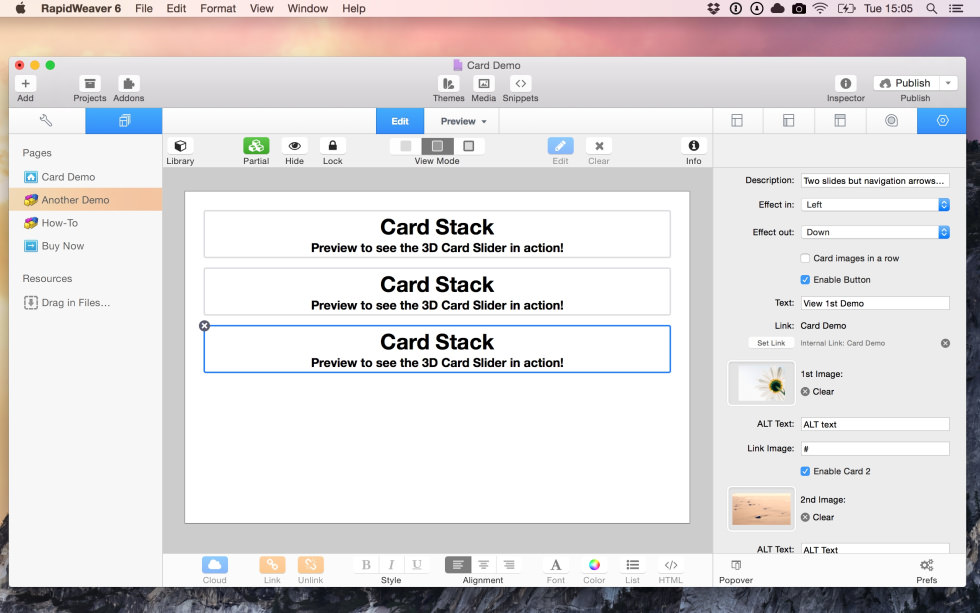Open the Preview mode dropdown
Screen dimensions: 980x613
coord(463,121)
